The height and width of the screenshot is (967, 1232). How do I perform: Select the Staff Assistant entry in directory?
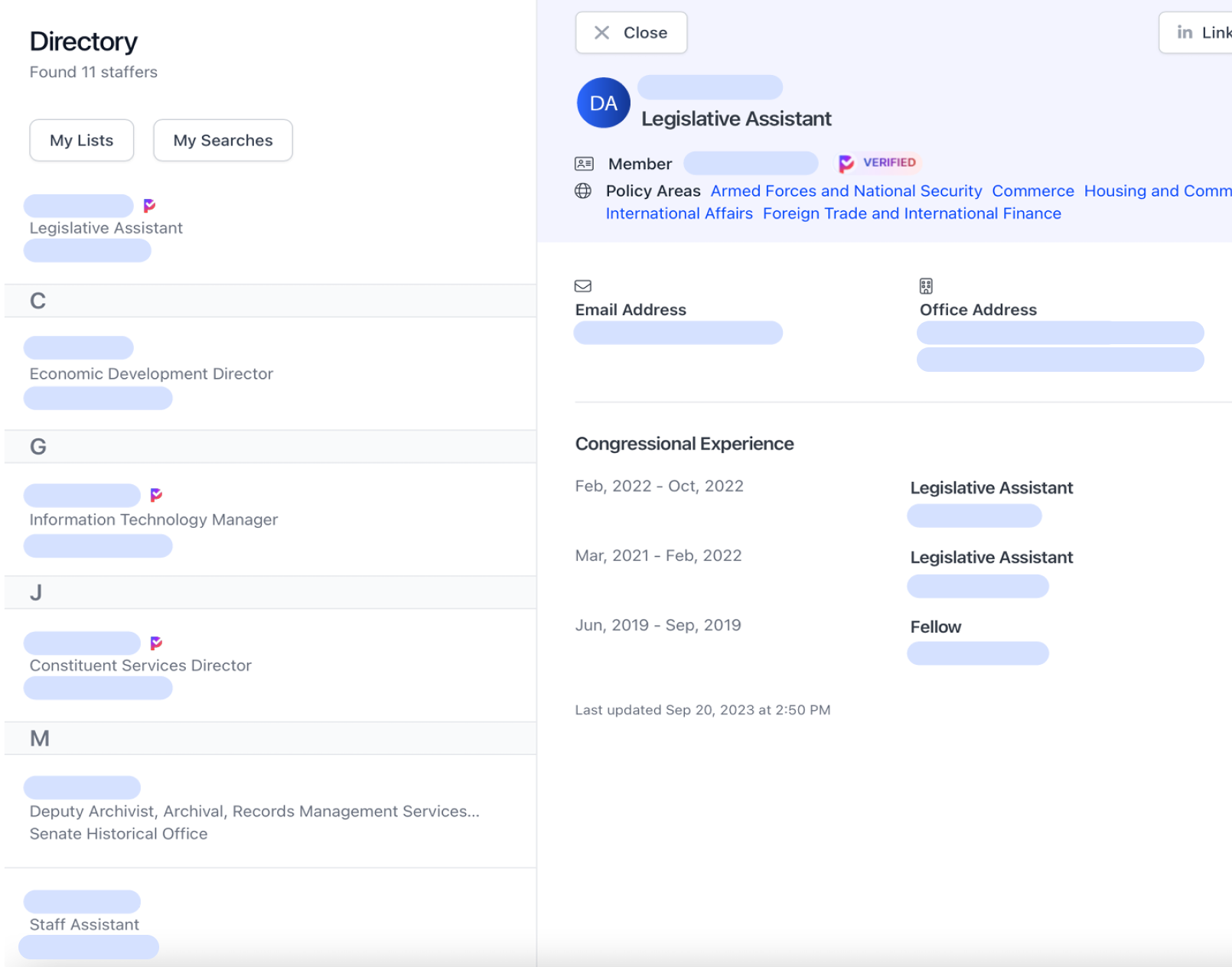[x=84, y=924]
